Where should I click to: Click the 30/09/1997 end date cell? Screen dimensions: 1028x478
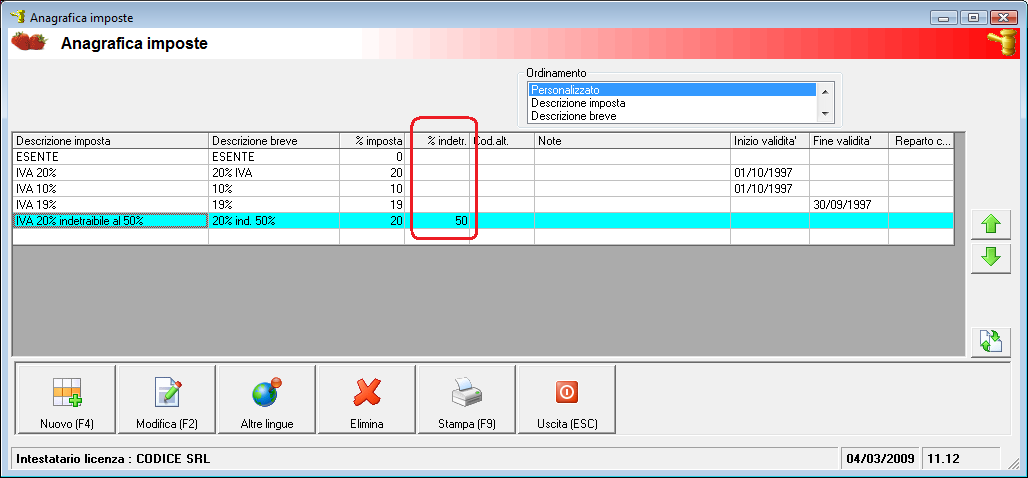(848, 205)
